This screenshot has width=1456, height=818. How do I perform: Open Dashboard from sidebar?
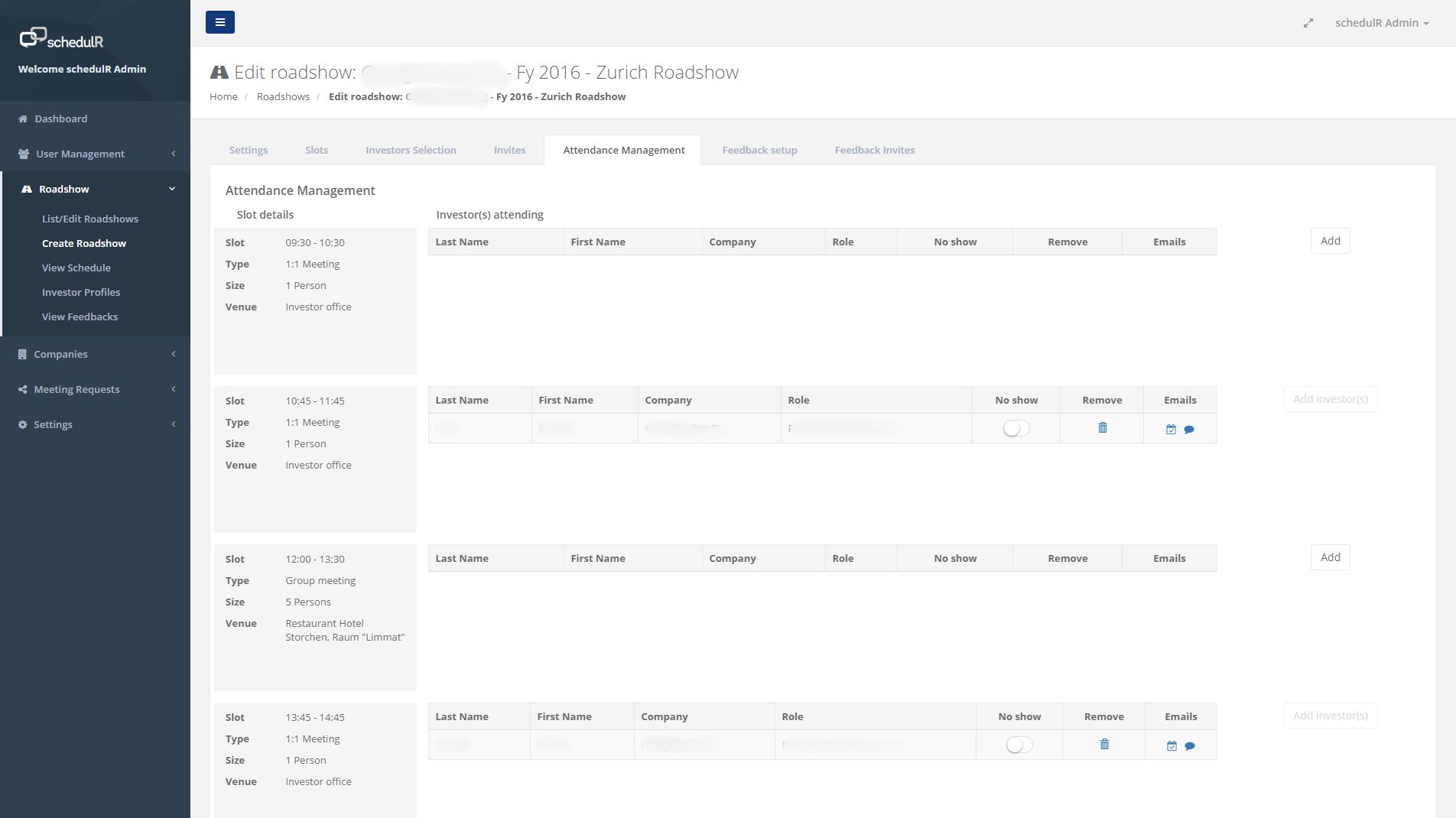tap(60, 118)
